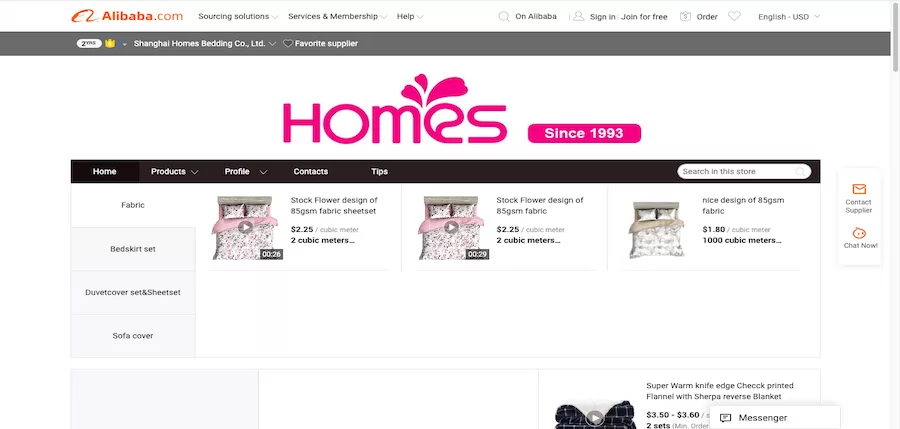Start Chat Now with the chat icon
Screen dimensions: 900x429
859,233
